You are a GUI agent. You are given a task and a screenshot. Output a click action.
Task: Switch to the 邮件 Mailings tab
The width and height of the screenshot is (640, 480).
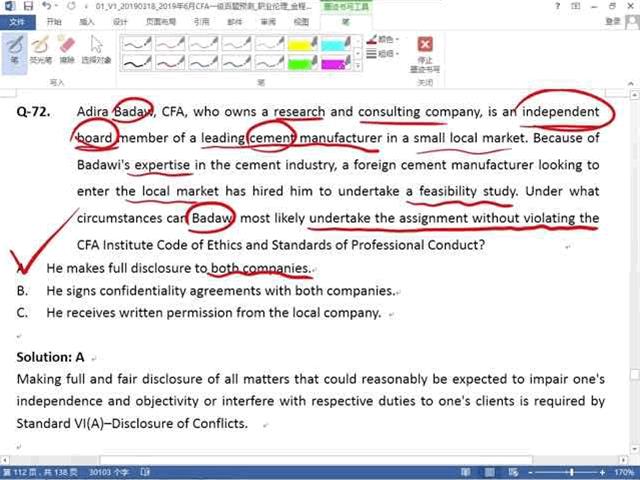pos(235,22)
